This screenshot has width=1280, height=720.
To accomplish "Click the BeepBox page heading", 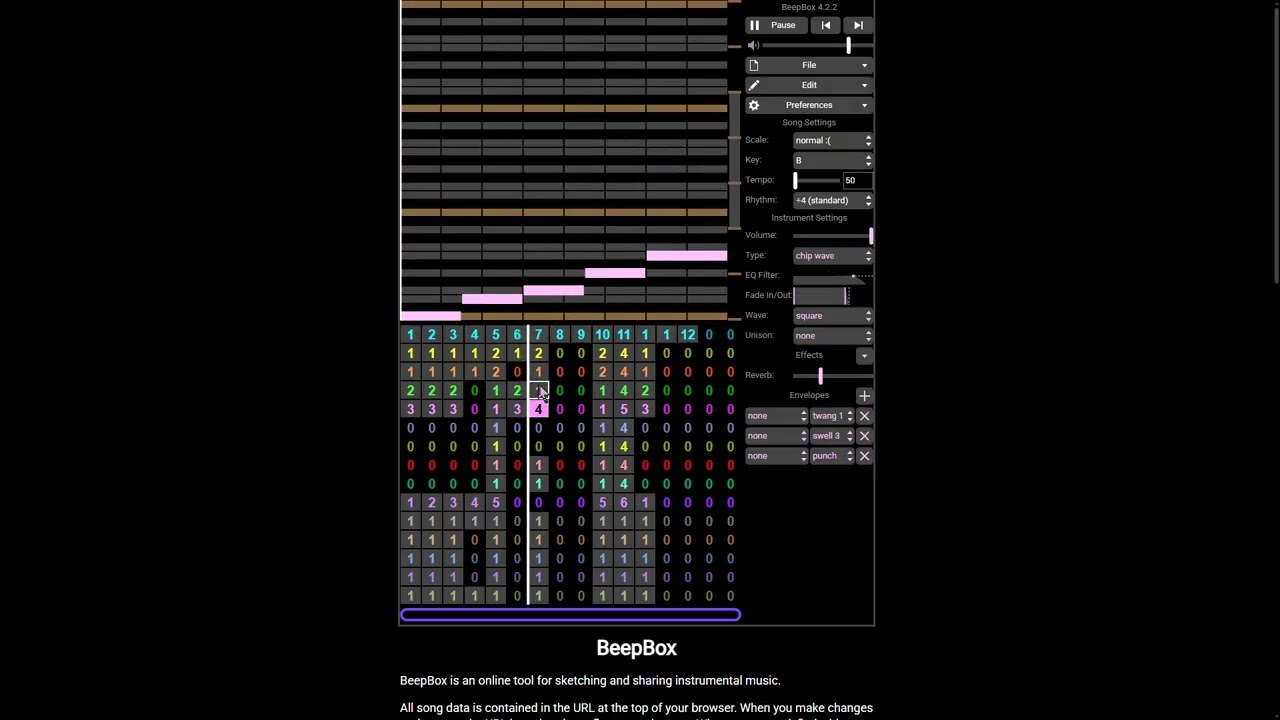I will (636, 648).
